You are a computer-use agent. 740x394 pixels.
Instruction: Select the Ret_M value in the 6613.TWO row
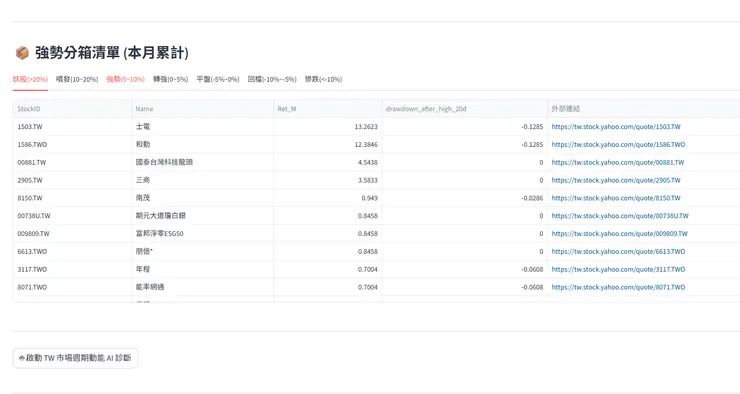(x=328, y=251)
